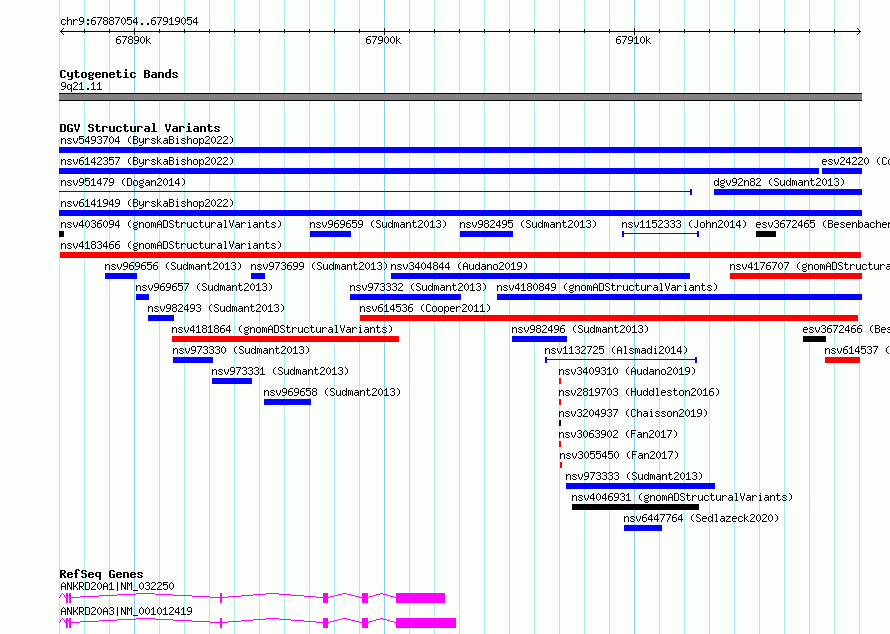Screen dimensions: 890x634
Task: Click the nsv3063902 (Fan2017) label
Action: point(618,434)
